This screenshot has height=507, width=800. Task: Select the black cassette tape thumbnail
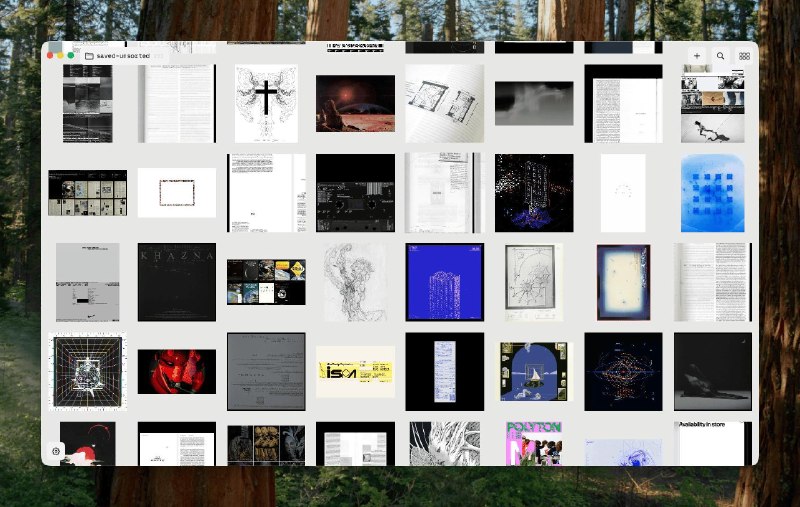tap(355, 193)
